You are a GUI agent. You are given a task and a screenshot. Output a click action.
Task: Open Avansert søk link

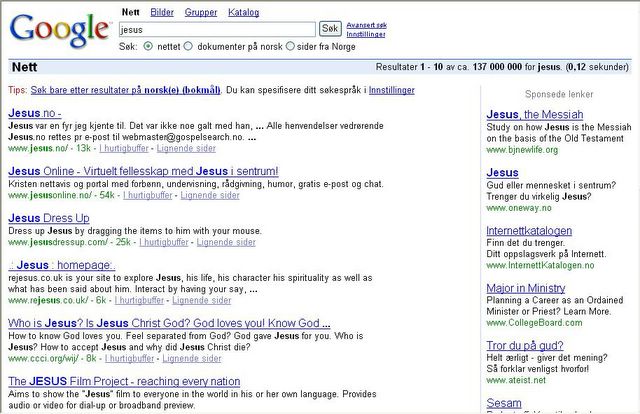click(x=367, y=25)
